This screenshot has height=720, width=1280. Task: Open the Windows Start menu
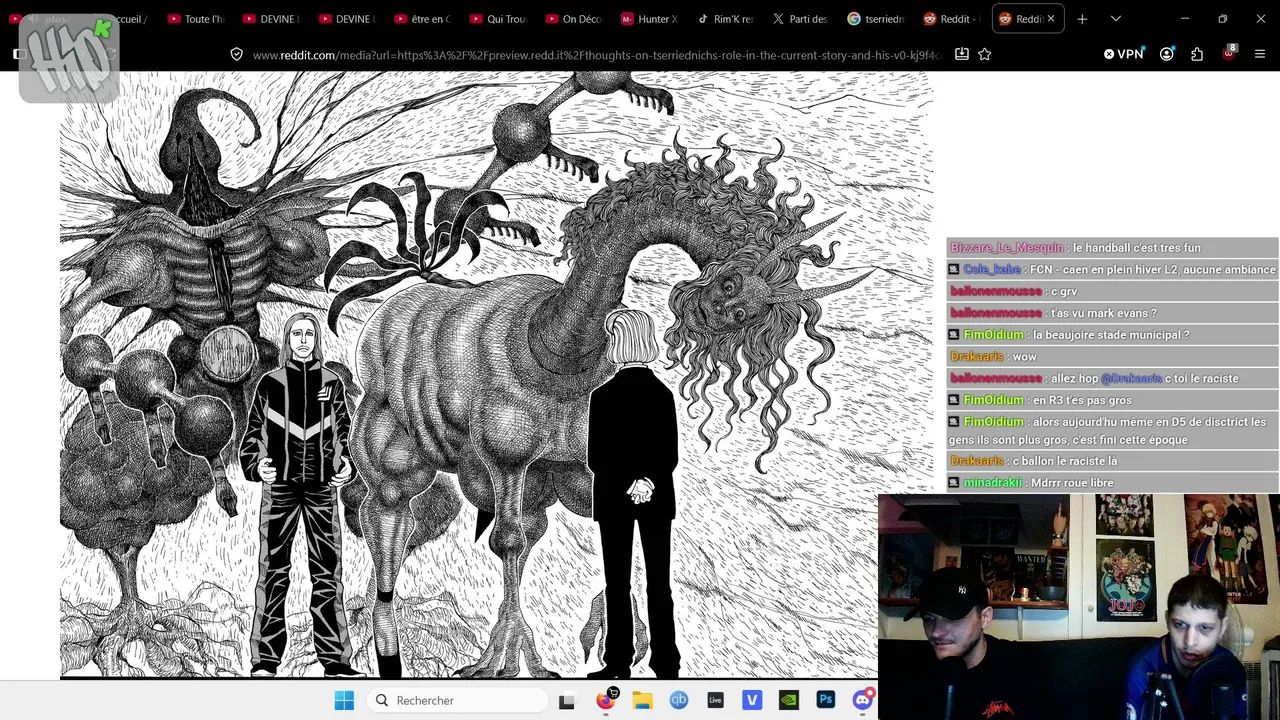pos(344,700)
